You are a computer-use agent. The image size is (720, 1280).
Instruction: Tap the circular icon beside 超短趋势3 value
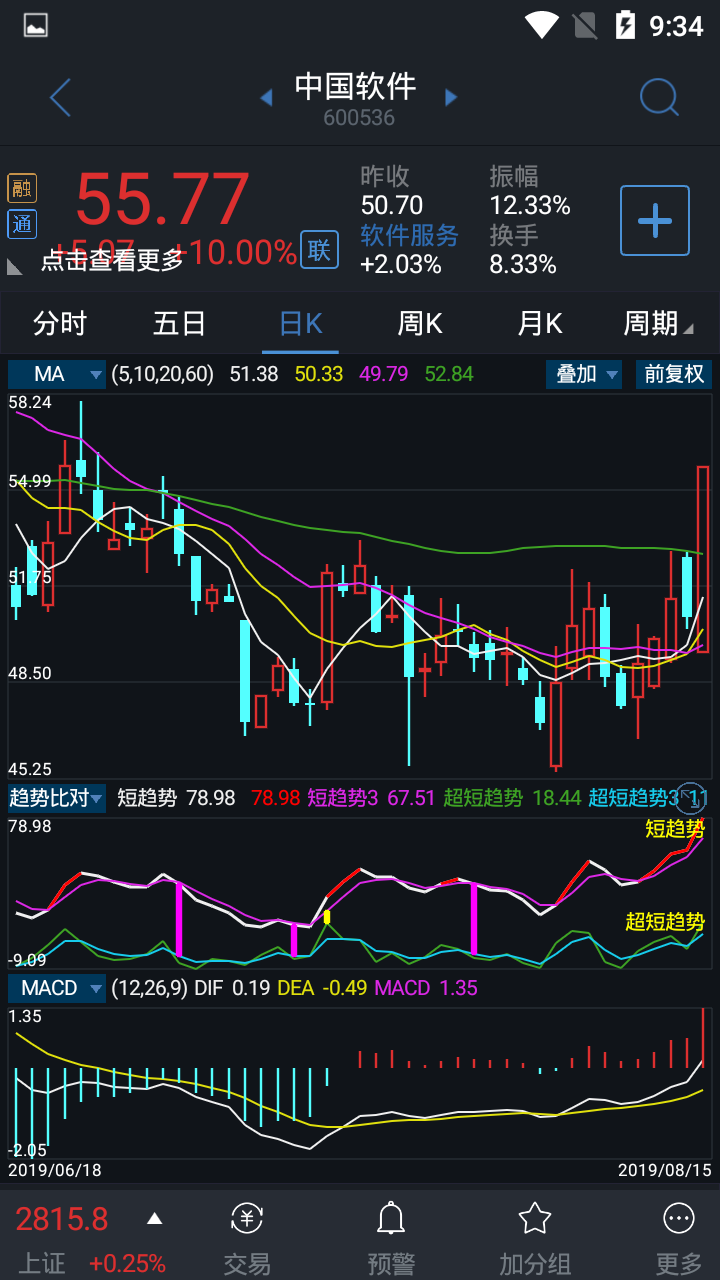(692, 797)
